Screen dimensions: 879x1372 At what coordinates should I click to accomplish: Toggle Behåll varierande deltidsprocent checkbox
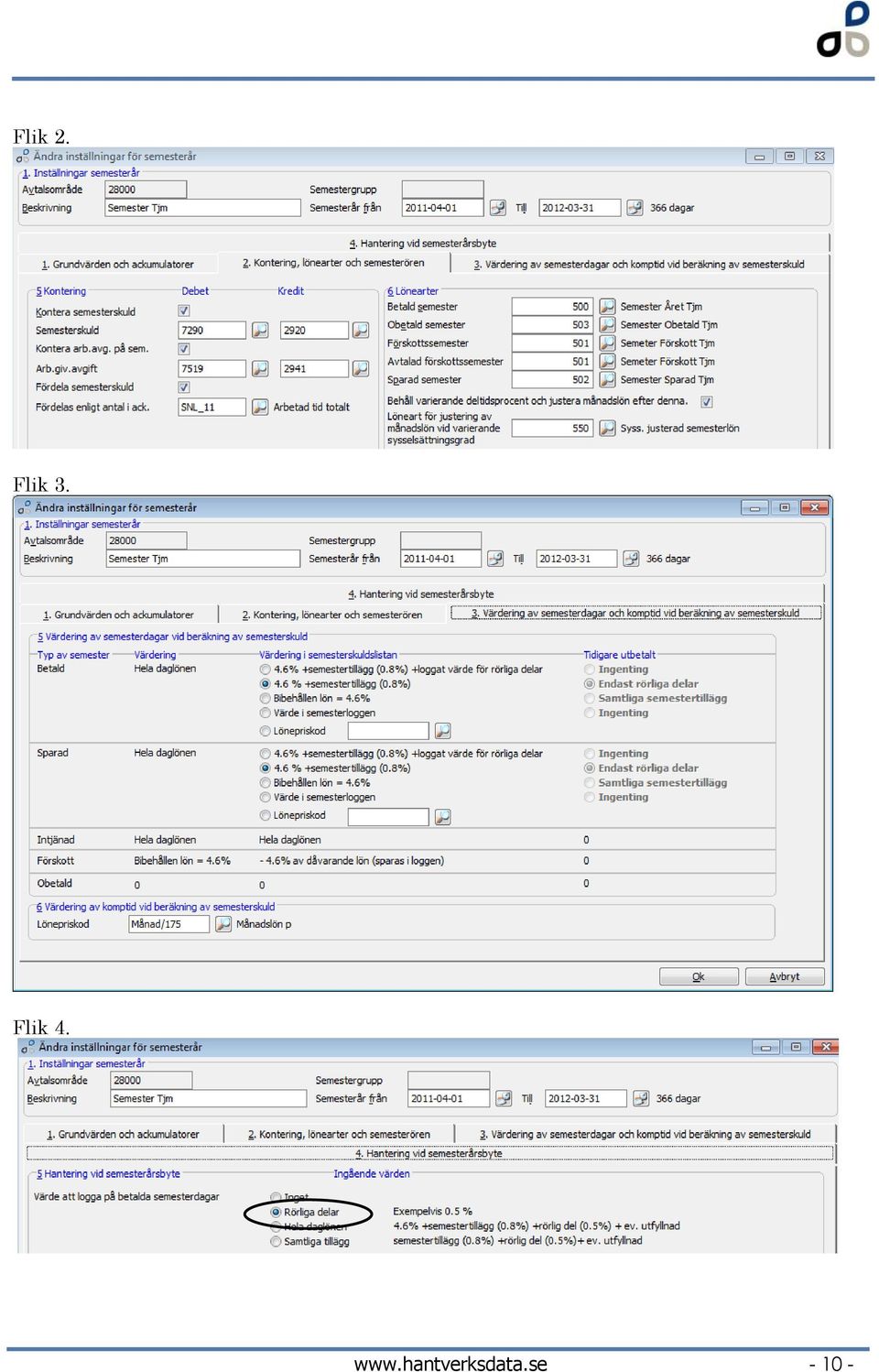(x=707, y=401)
